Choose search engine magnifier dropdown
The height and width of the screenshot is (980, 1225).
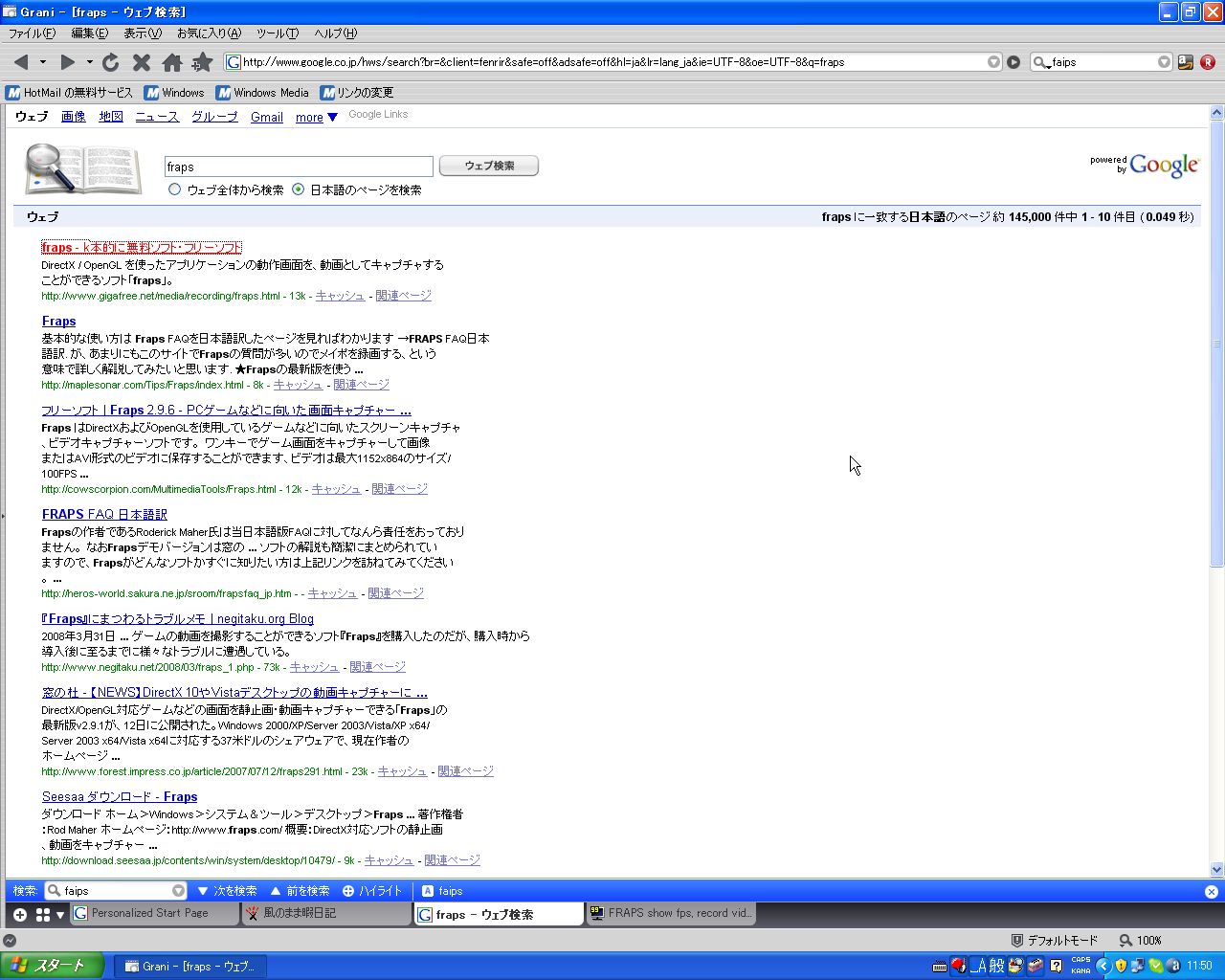[1041, 62]
